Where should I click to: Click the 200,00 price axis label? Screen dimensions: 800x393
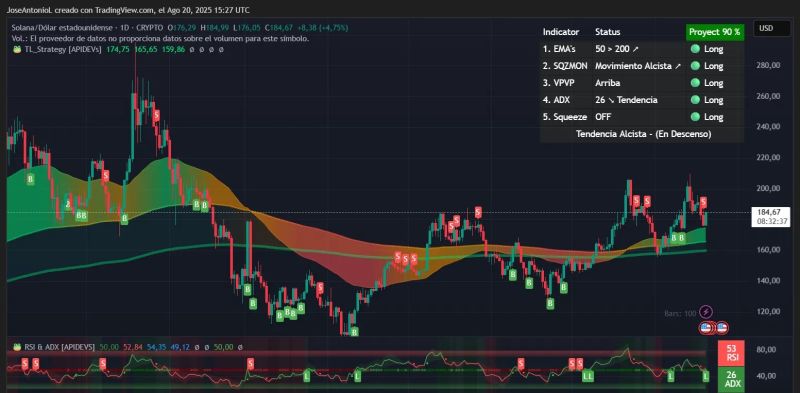point(768,188)
